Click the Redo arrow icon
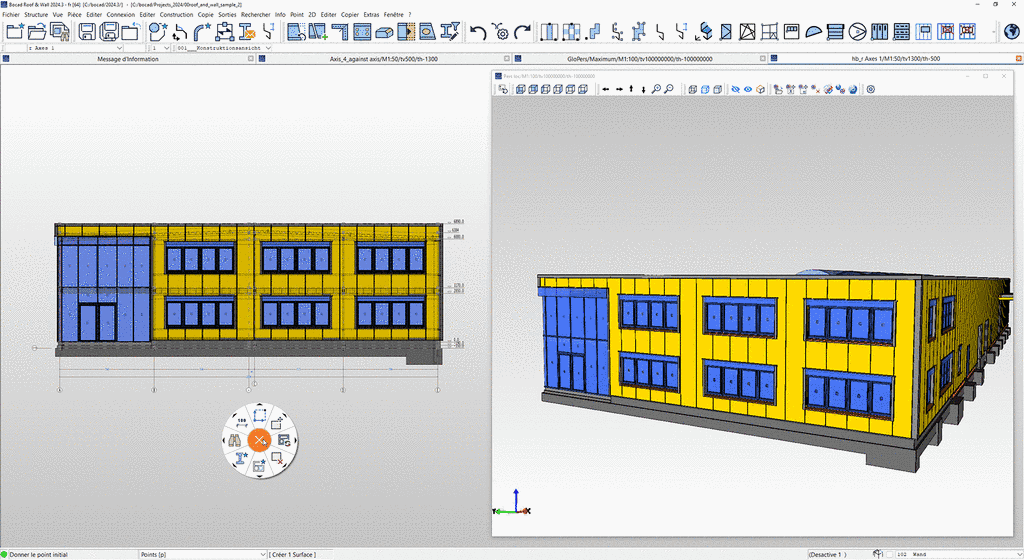Image resolution: width=1024 pixels, height=560 pixels. tap(521, 32)
